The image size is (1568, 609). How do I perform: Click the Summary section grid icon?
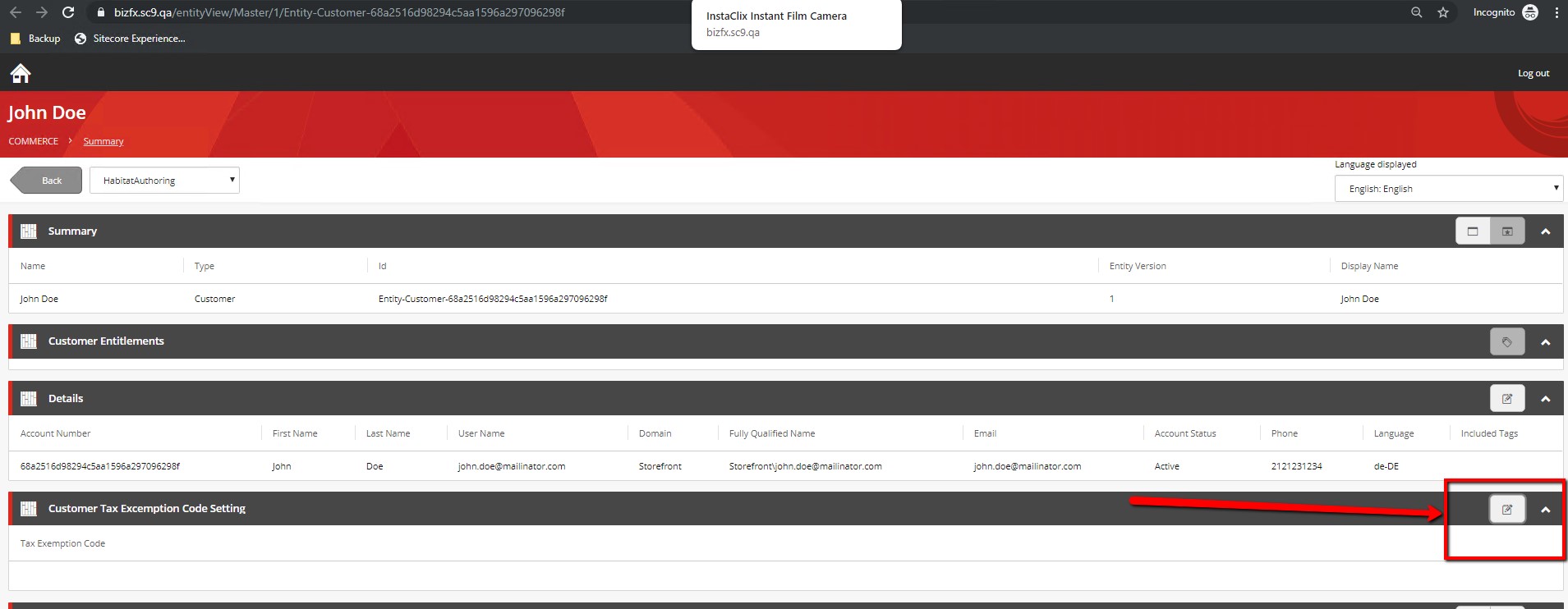(29, 231)
